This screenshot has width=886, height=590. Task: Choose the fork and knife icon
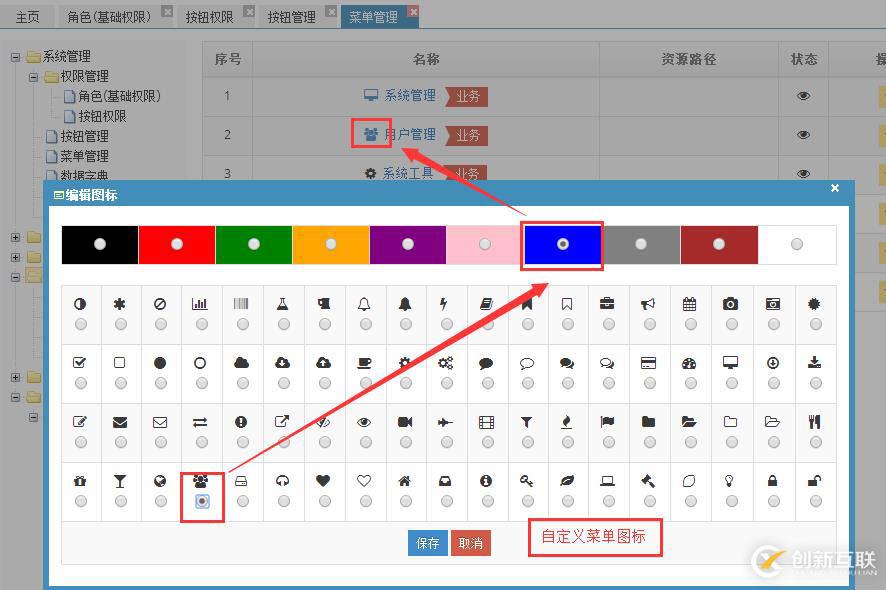pos(814,422)
